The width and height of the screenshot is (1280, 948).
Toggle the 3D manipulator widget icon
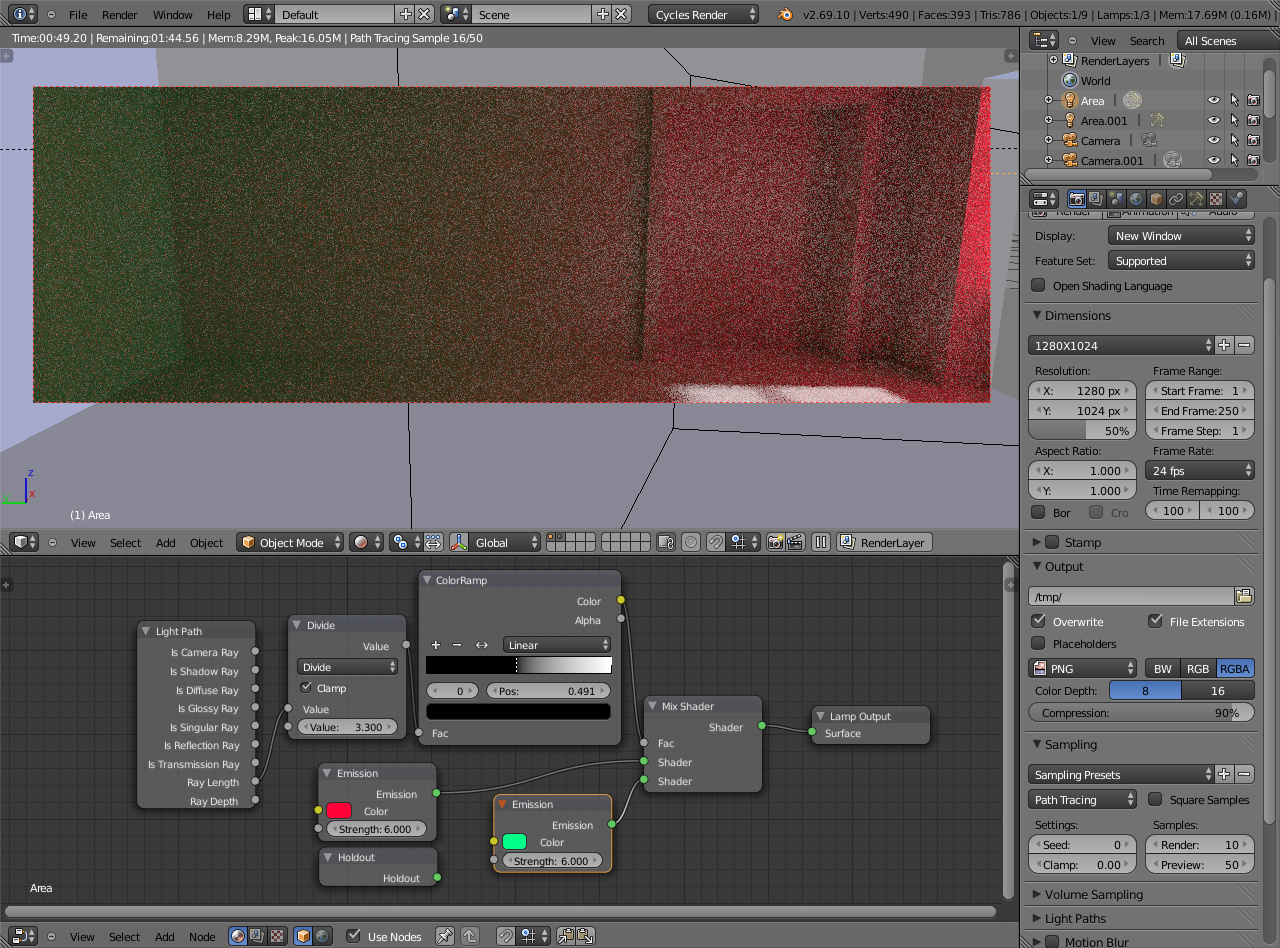click(x=458, y=542)
